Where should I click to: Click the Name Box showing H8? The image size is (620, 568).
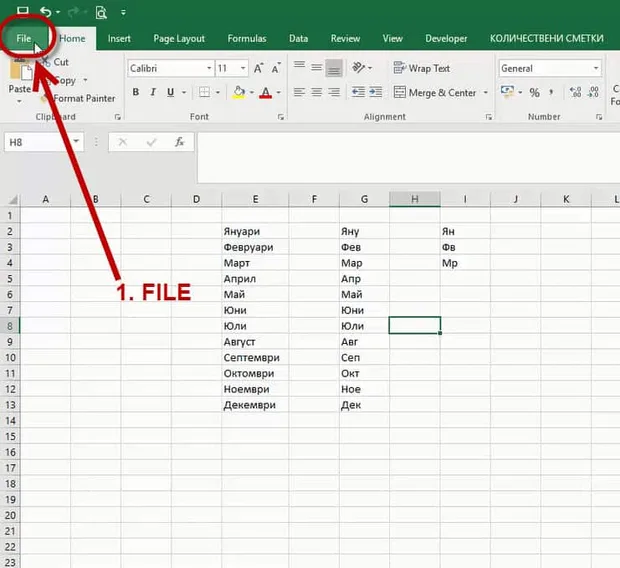pos(44,142)
